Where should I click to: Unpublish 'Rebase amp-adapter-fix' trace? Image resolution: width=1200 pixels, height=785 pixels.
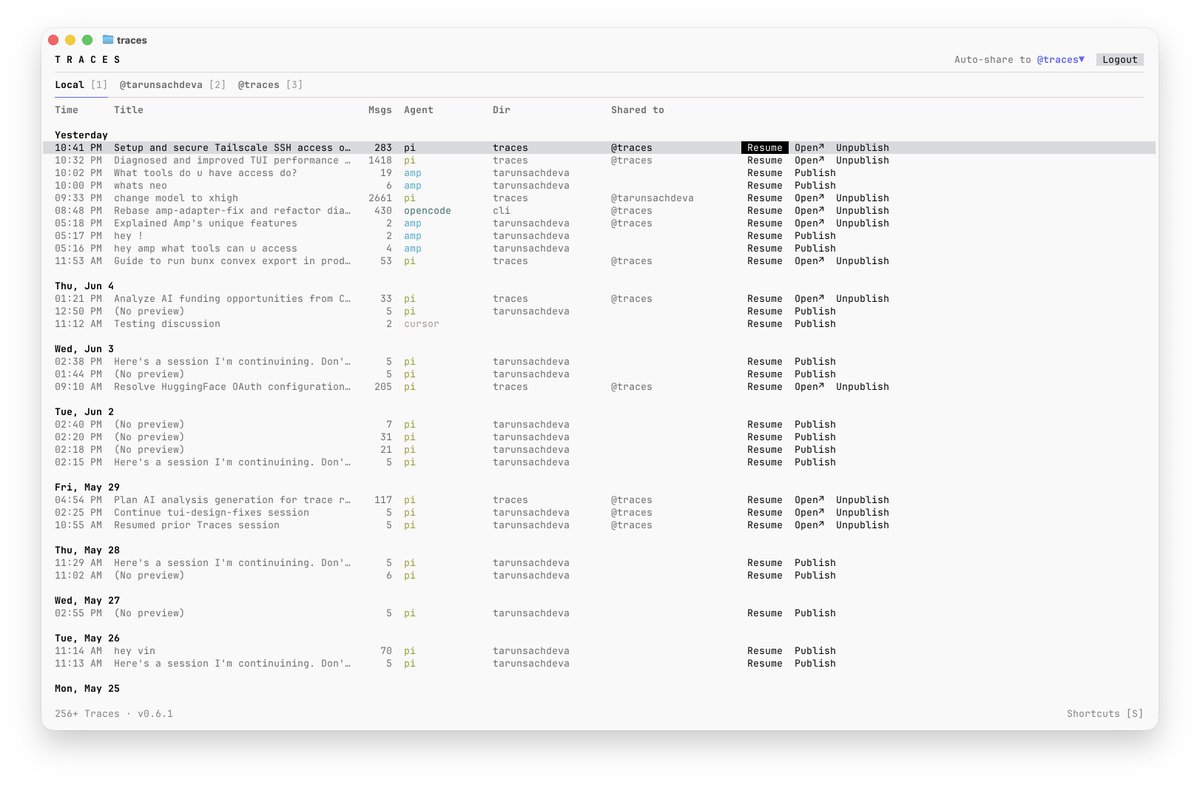[862, 211]
